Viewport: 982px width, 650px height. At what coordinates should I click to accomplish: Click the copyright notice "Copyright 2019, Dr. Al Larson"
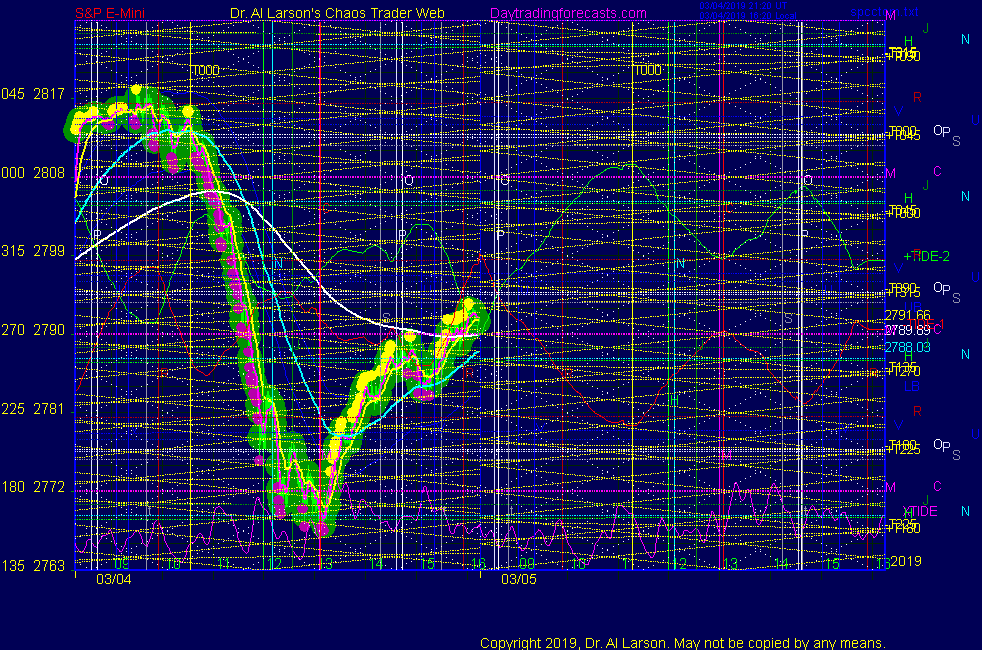point(575,643)
